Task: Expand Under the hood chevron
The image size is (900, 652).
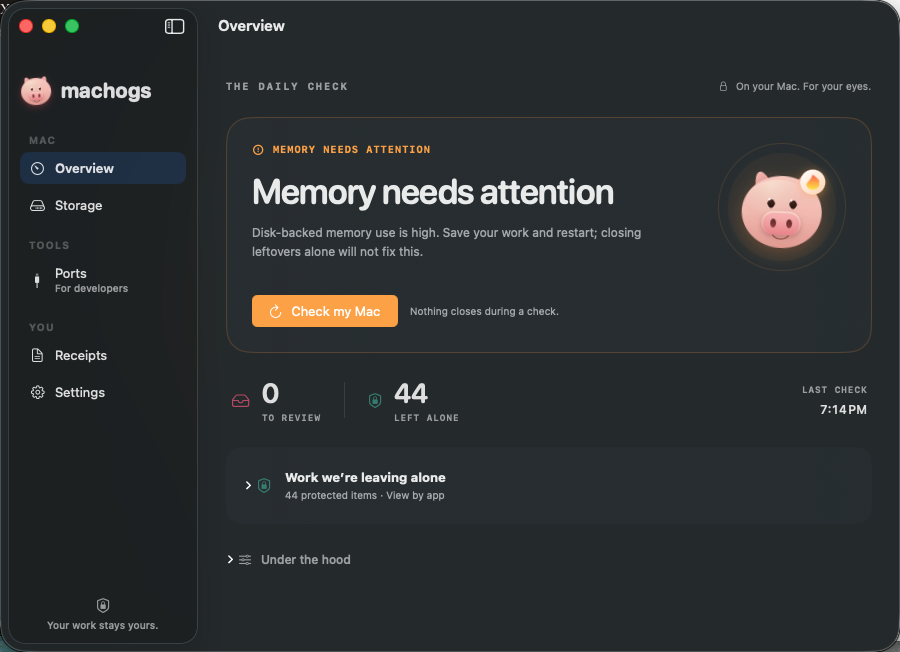Action: tap(230, 559)
